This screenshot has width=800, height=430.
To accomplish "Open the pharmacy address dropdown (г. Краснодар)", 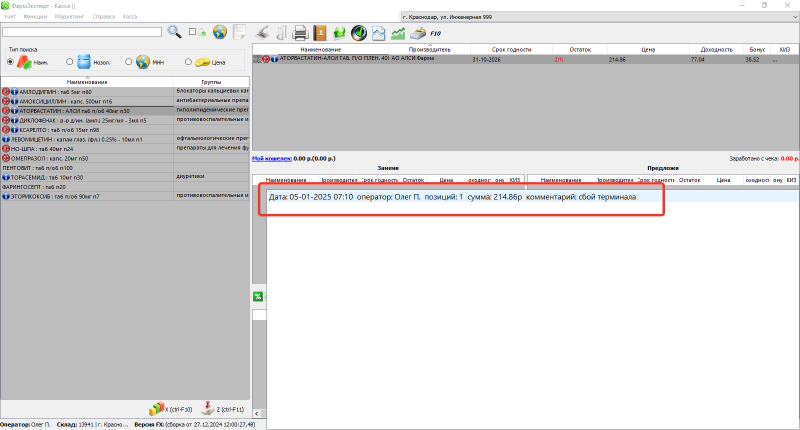I will 599,17.
